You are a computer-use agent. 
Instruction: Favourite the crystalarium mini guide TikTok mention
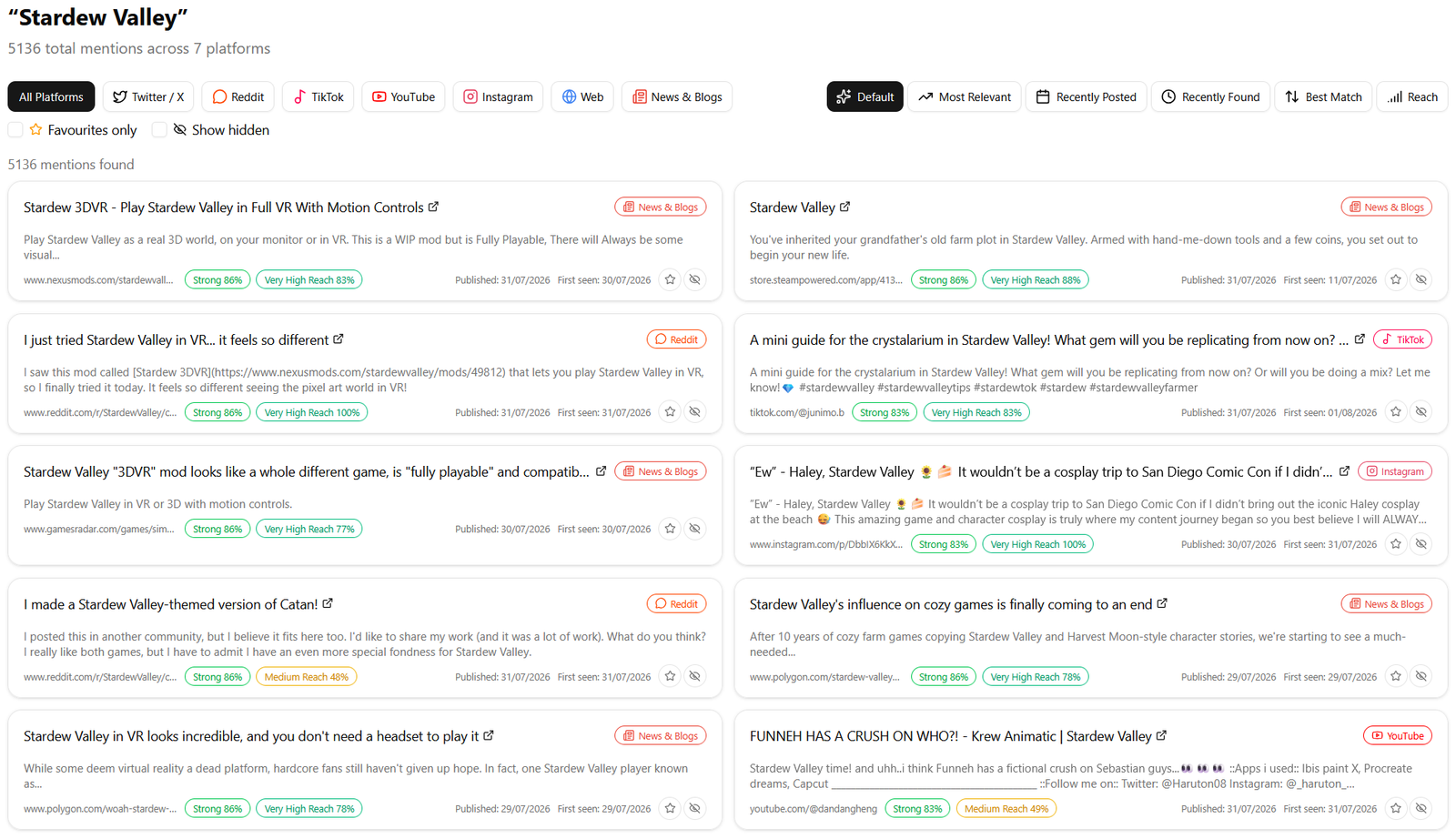click(x=1396, y=412)
